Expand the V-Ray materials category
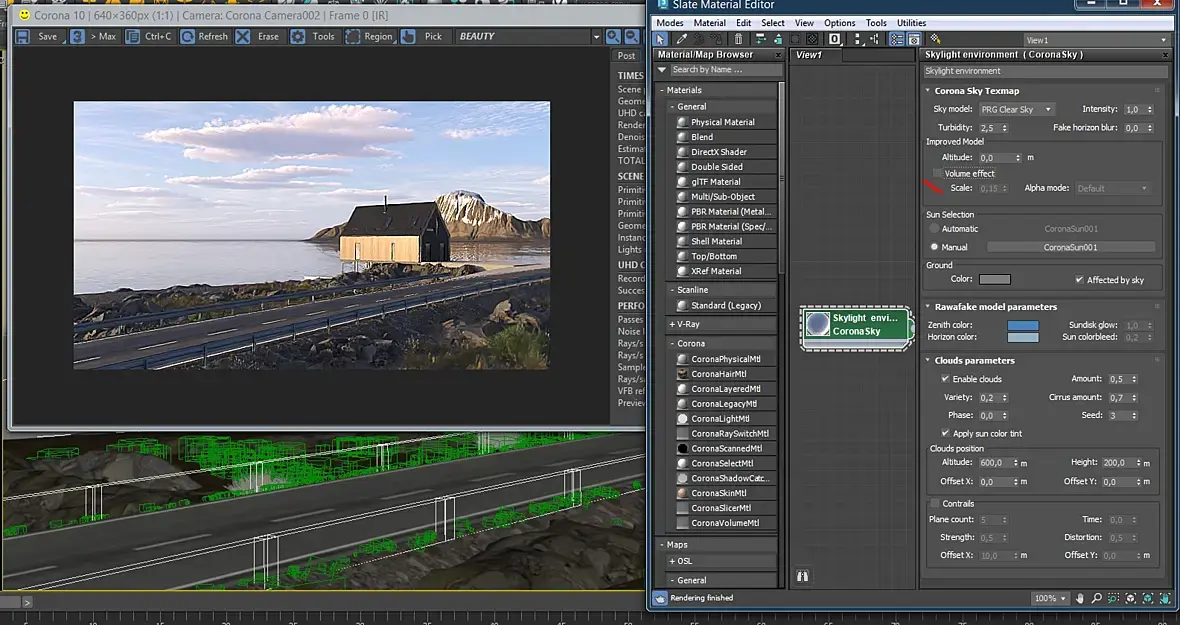The height and width of the screenshot is (625, 1180). point(686,324)
